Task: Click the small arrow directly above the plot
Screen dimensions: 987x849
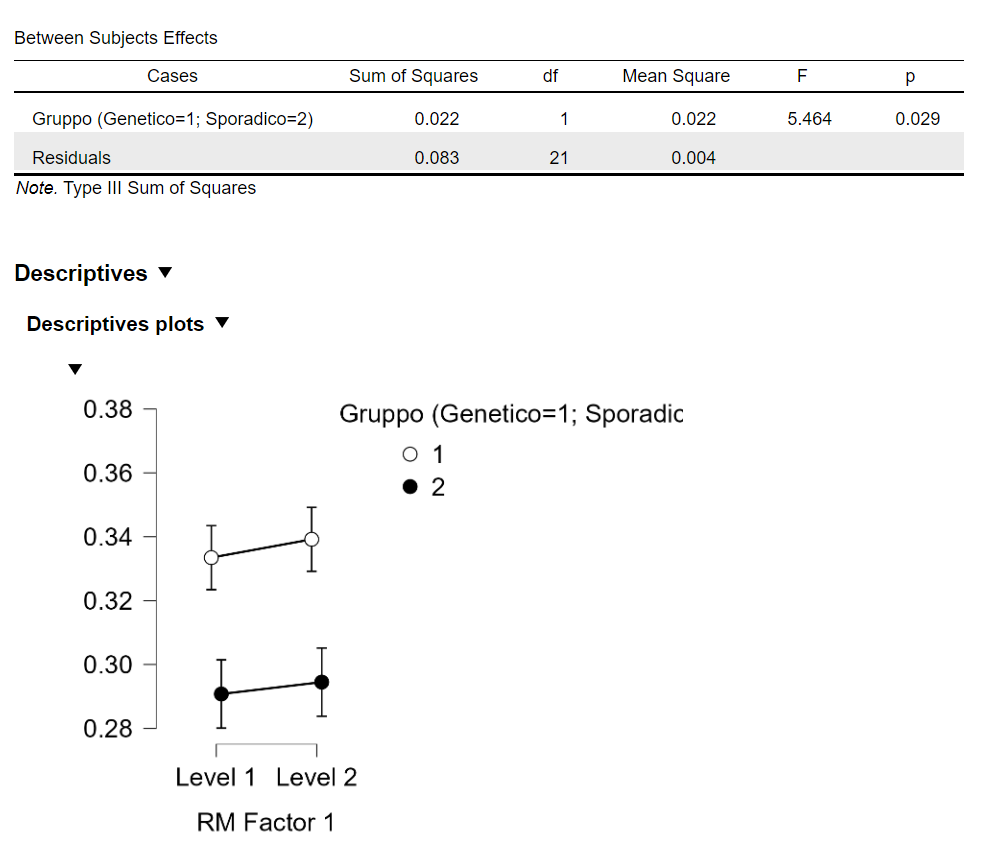Action: click(x=74, y=370)
